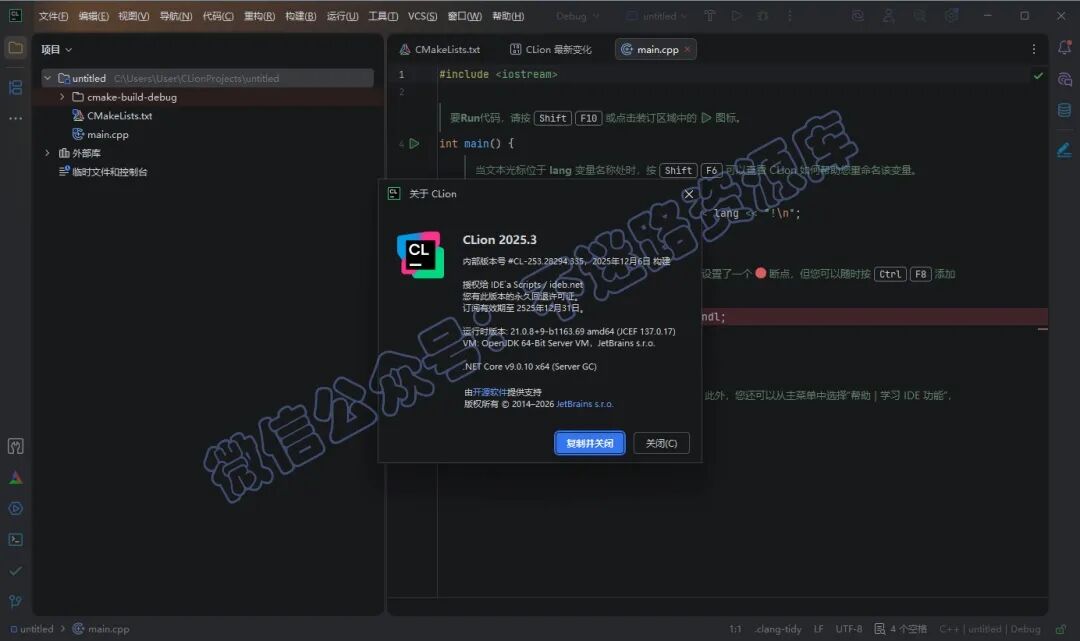1080x641 pixels.
Task: Click the Debug bug icon in toolbar
Action: (762, 16)
